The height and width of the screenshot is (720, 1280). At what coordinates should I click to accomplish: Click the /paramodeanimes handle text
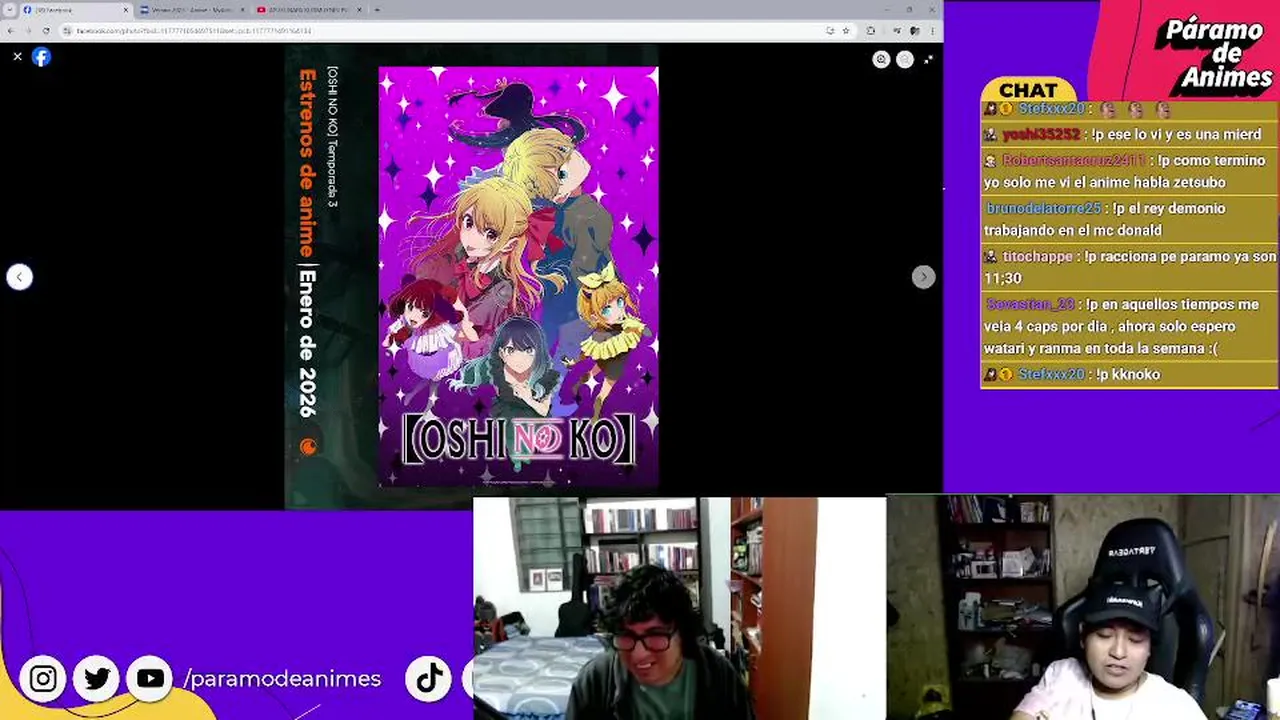point(282,679)
